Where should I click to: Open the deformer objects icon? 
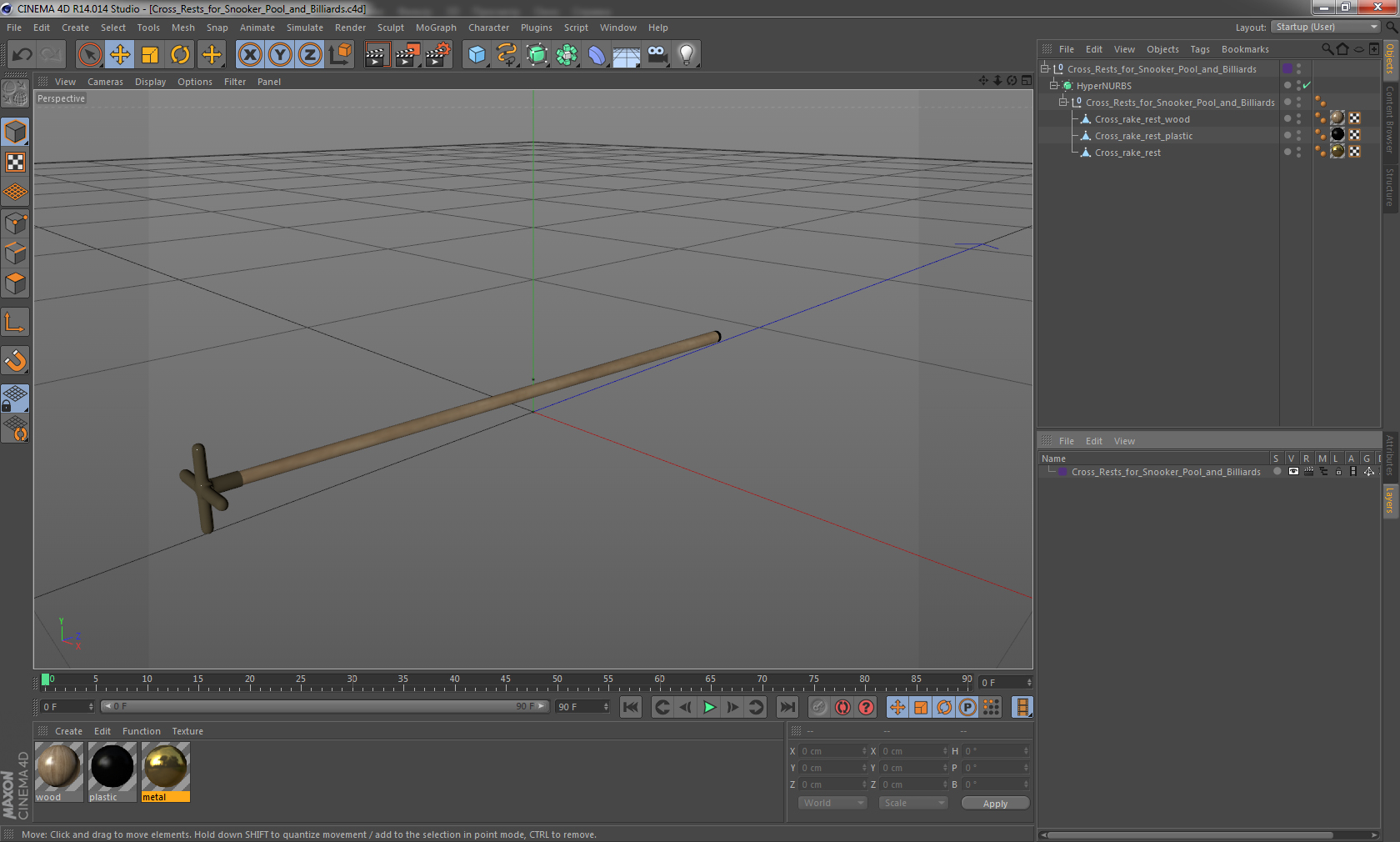pyautogui.click(x=597, y=55)
